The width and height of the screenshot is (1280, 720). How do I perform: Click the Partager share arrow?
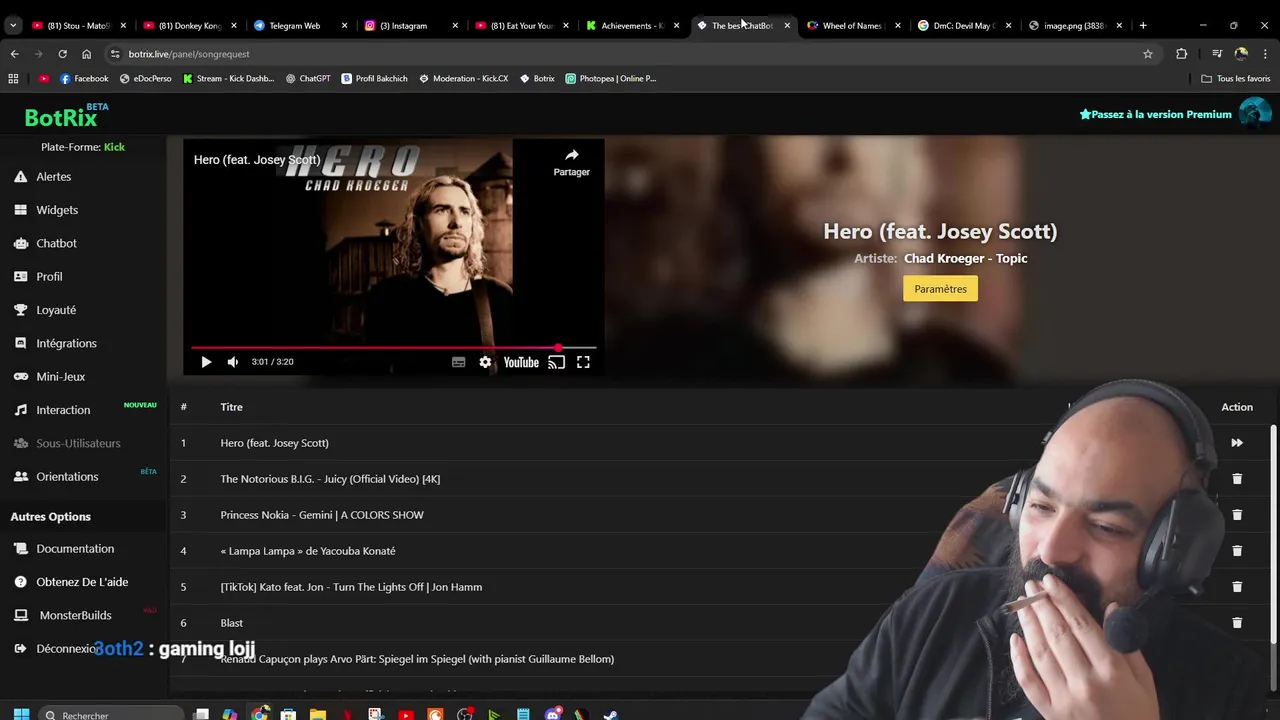pyautogui.click(x=572, y=162)
